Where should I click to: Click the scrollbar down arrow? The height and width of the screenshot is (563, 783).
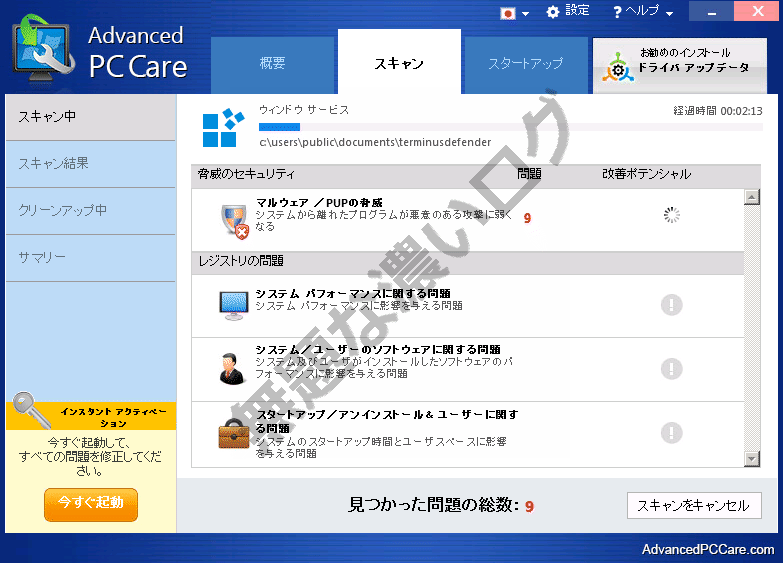[x=752, y=459]
